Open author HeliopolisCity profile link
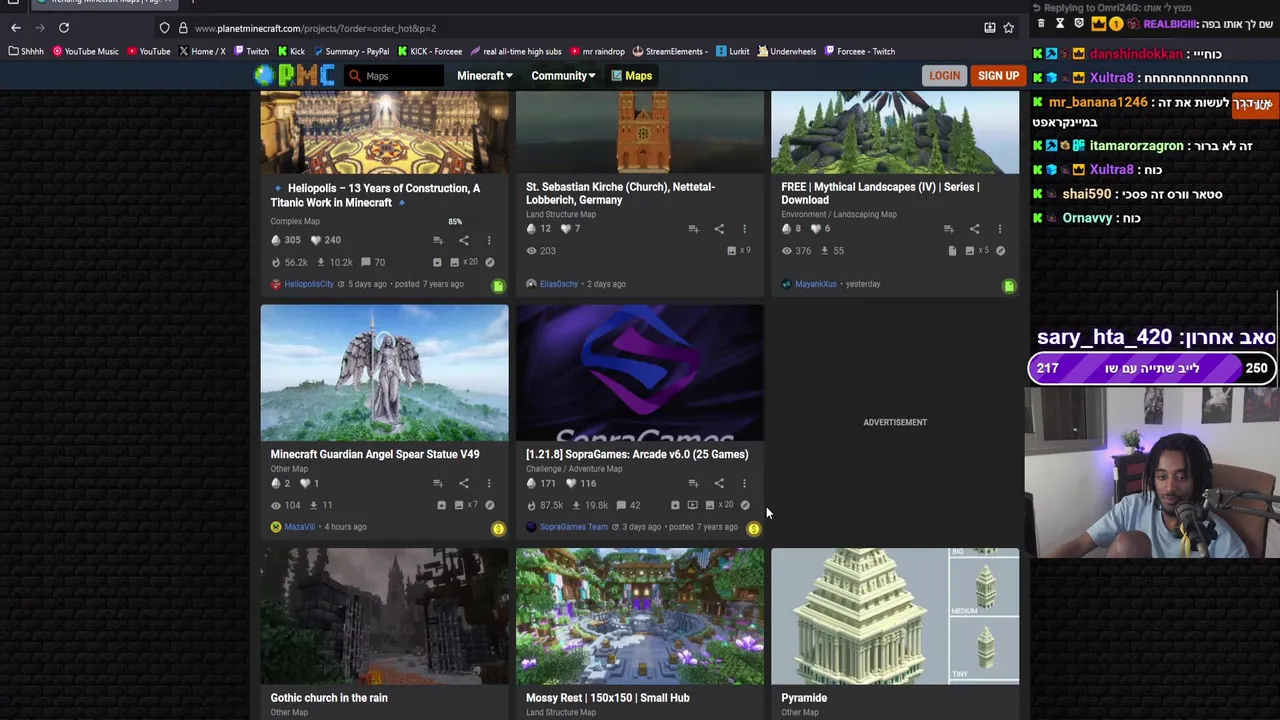The height and width of the screenshot is (720, 1280). click(308, 284)
